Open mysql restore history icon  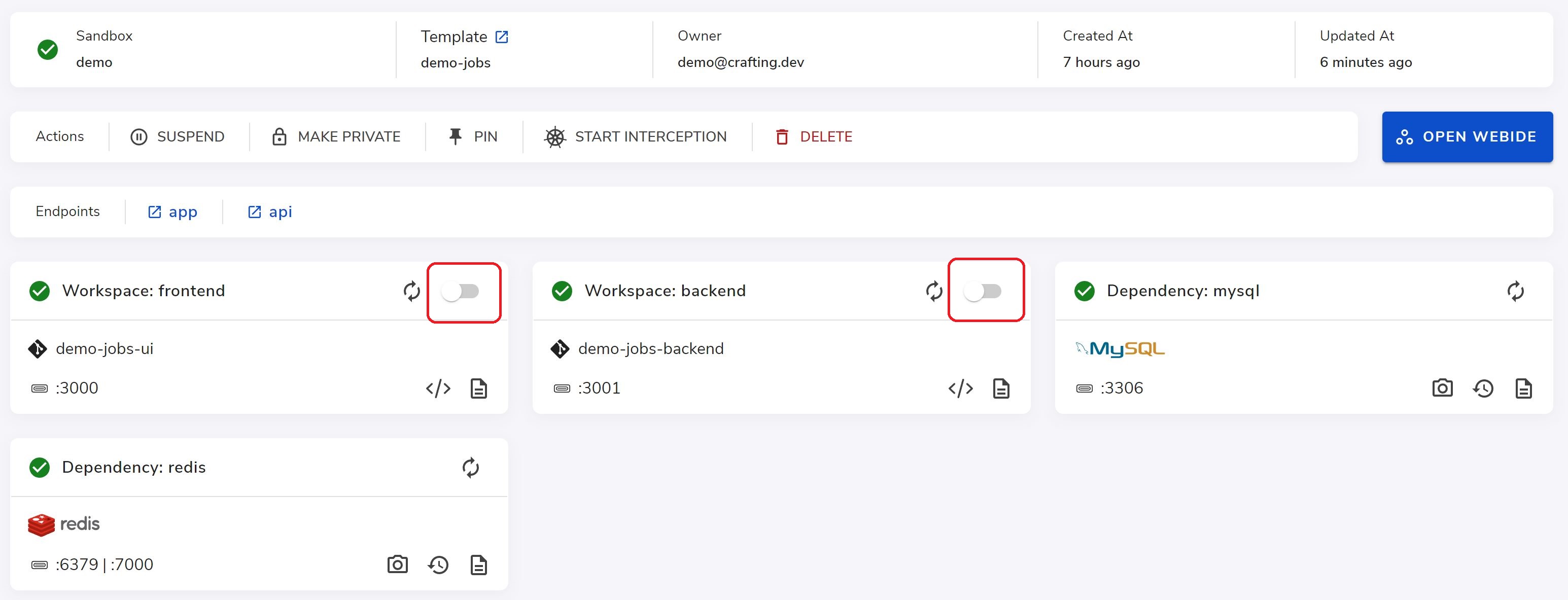[1483, 388]
